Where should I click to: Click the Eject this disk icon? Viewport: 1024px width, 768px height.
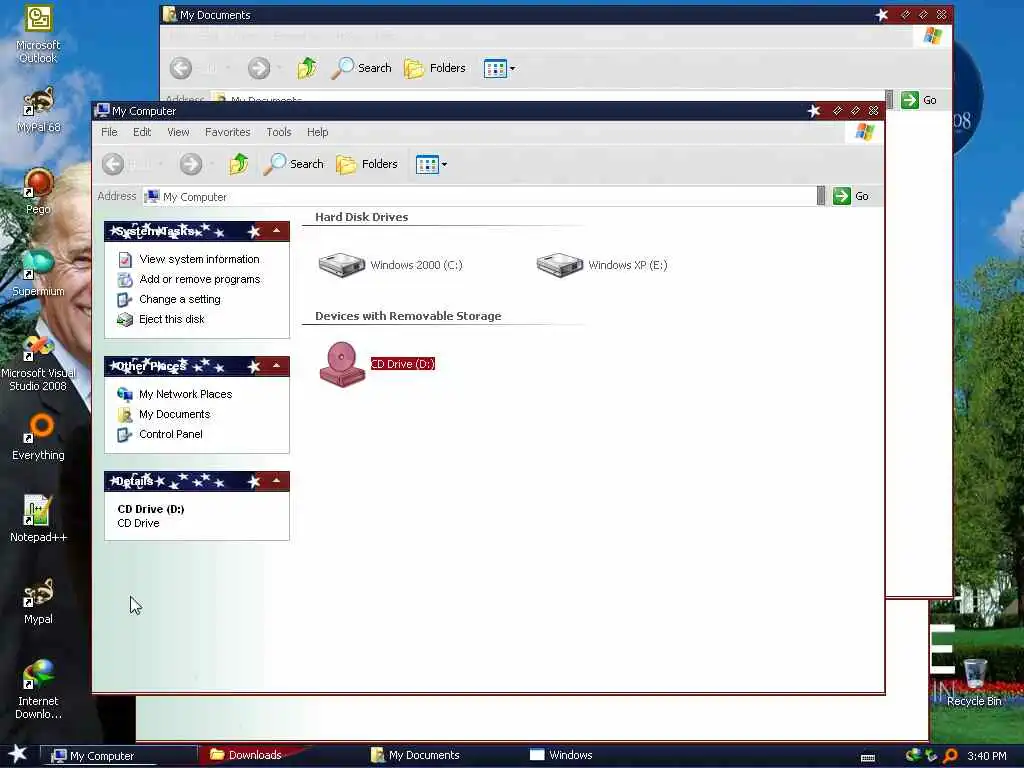[x=125, y=319]
